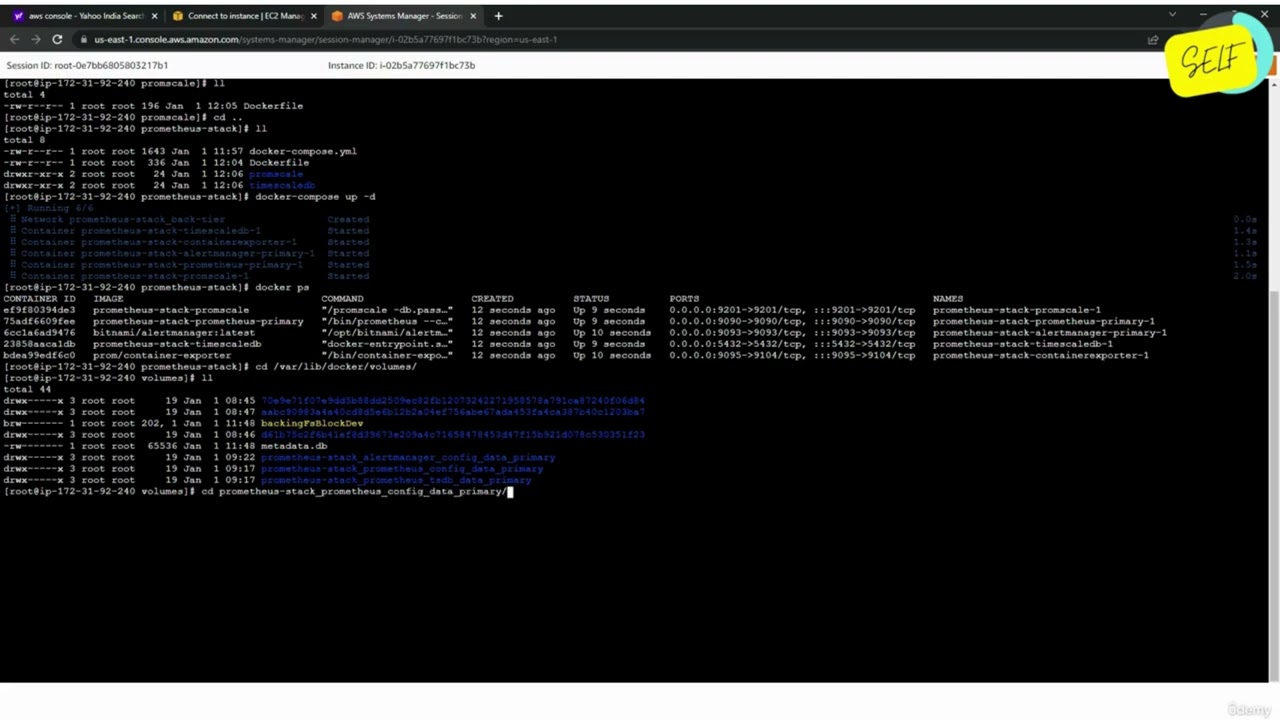Close the Yahoo India Search tab
This screenshot has width=1280, height=720.
click(x=155, y=16)
